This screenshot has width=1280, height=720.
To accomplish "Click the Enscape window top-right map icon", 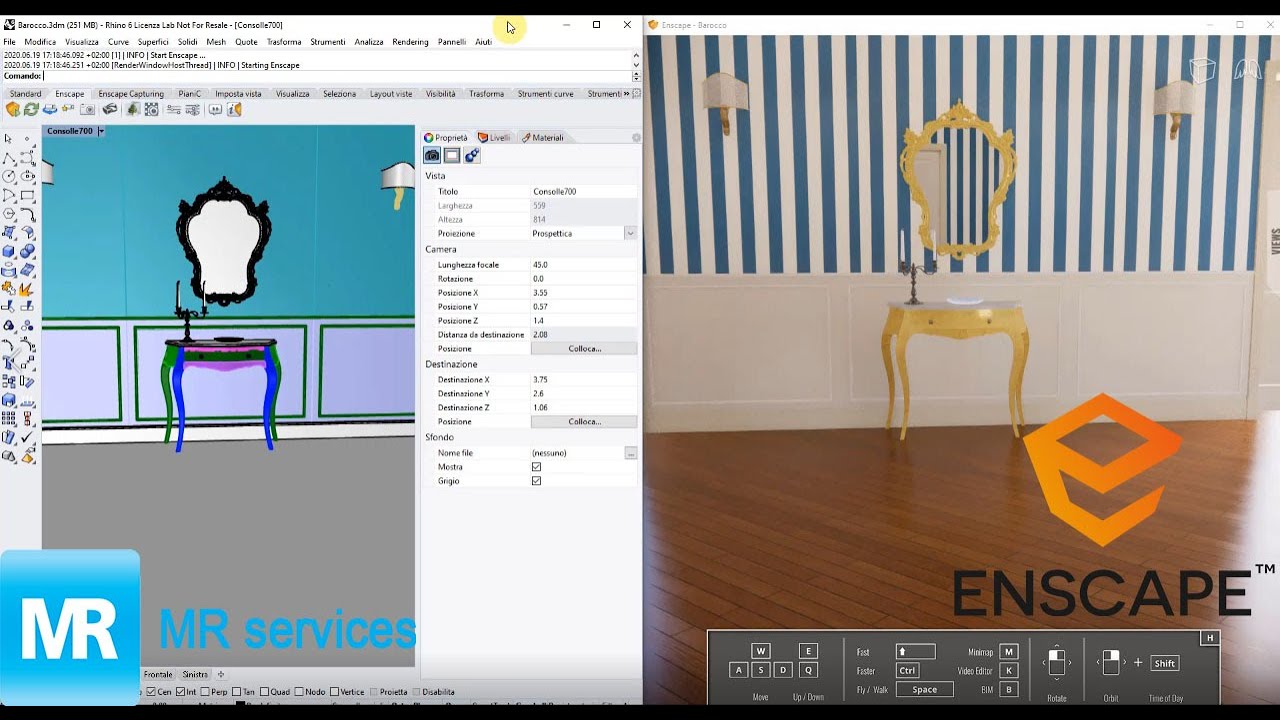I will click(x=1247, y=69).
